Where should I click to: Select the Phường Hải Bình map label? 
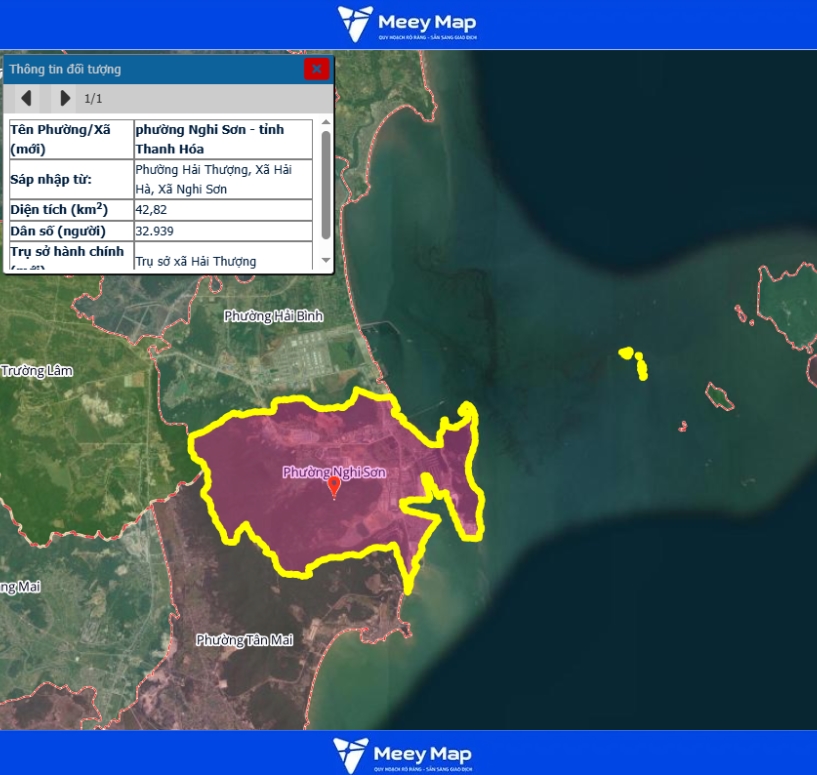pos(273,316)
